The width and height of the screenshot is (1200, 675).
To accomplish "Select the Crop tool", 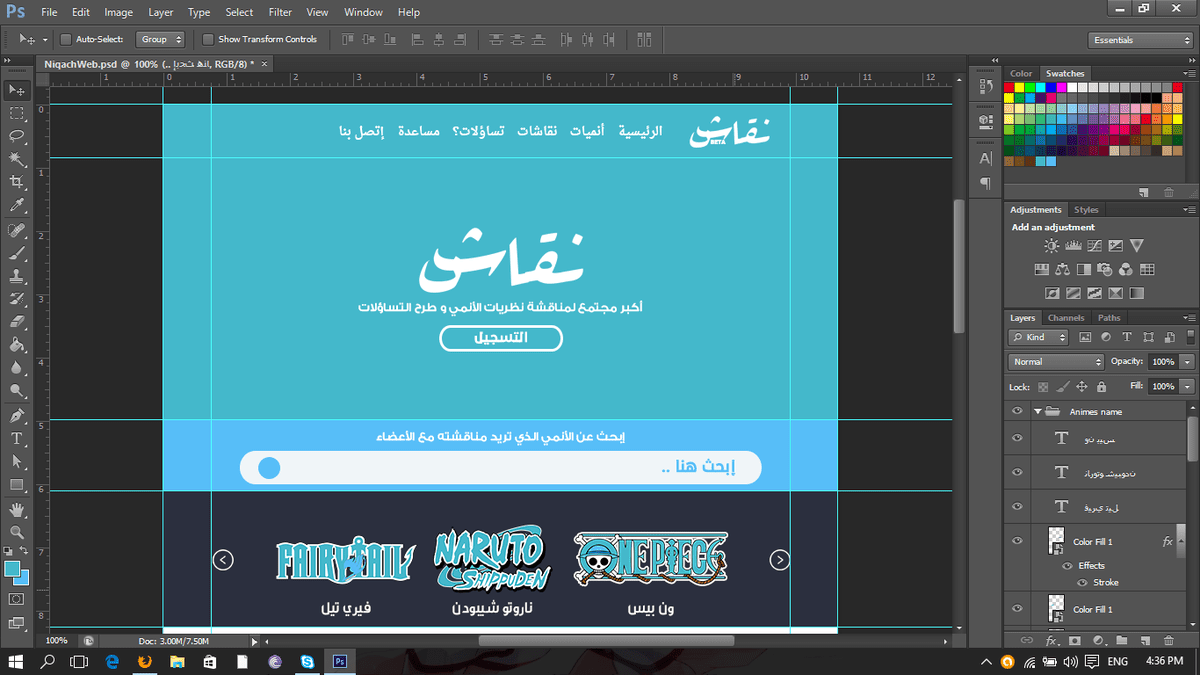I will click(x=17, y=182).
